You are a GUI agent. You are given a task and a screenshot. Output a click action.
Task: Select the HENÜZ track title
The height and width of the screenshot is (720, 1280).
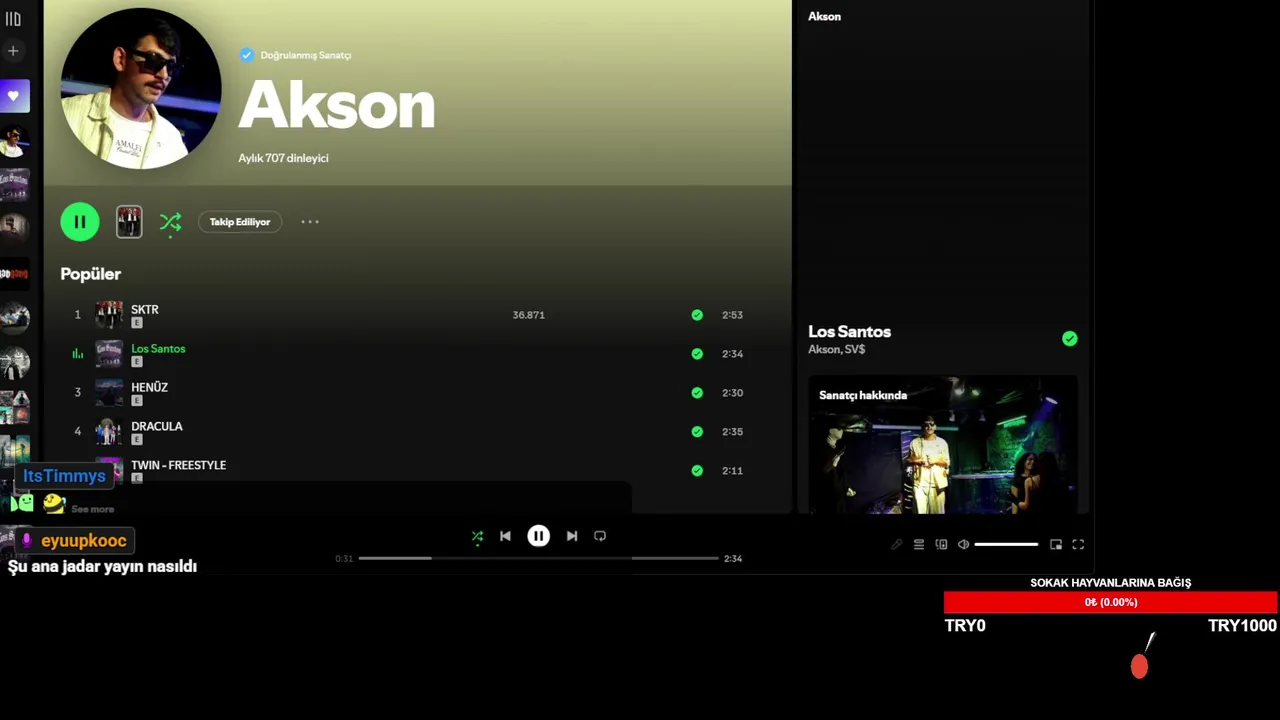(x=149, y=388)
